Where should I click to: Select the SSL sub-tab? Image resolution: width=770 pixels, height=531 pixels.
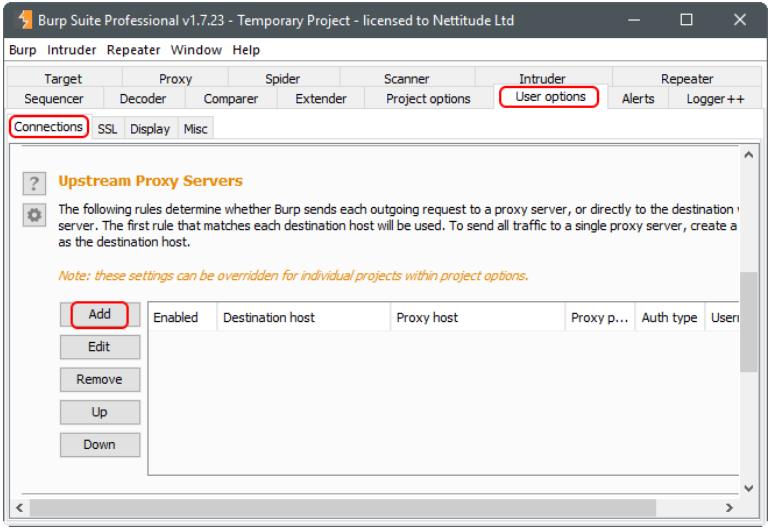tap(107, 129)
